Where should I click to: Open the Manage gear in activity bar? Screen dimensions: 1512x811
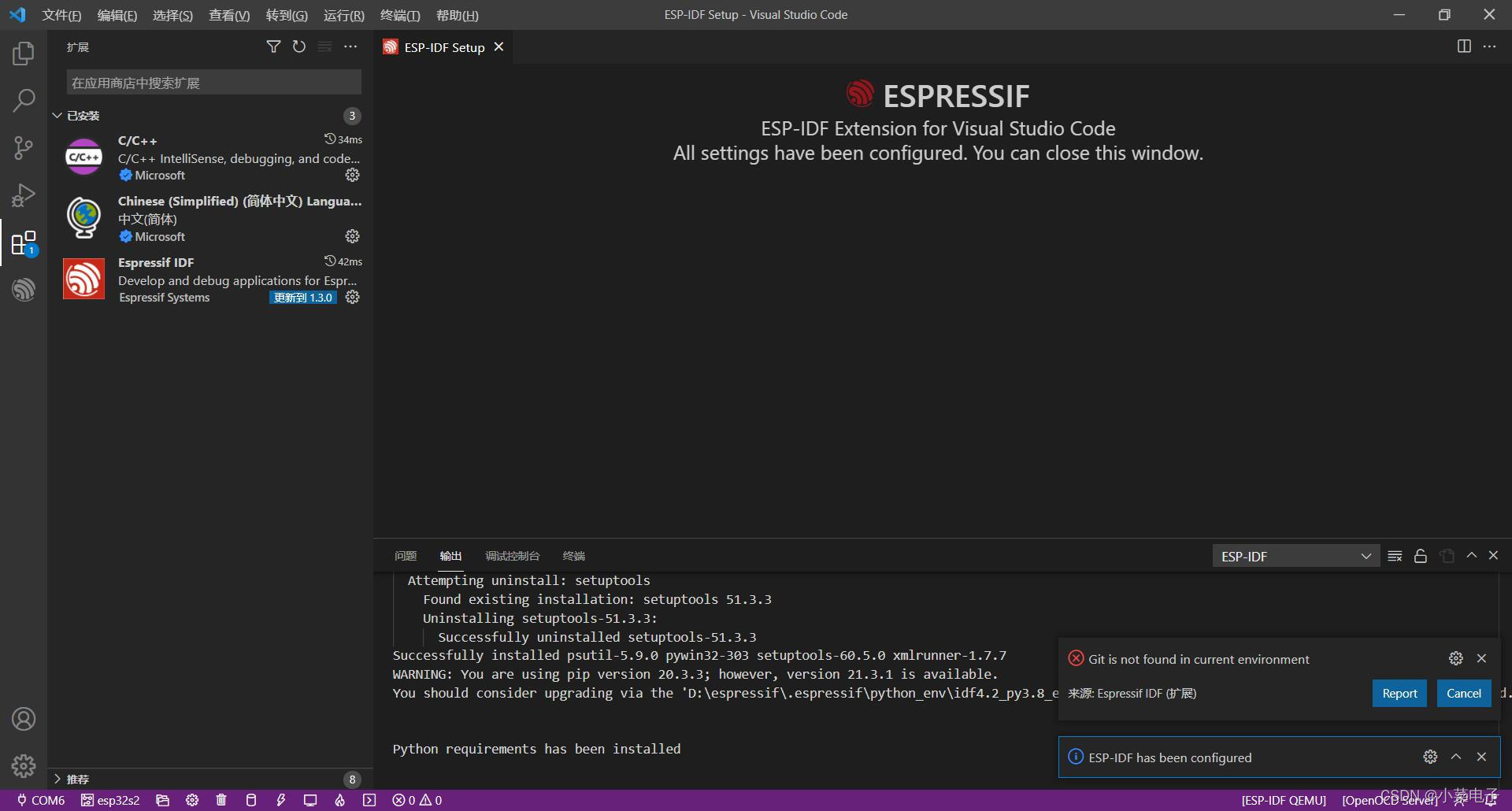(24, 765)
